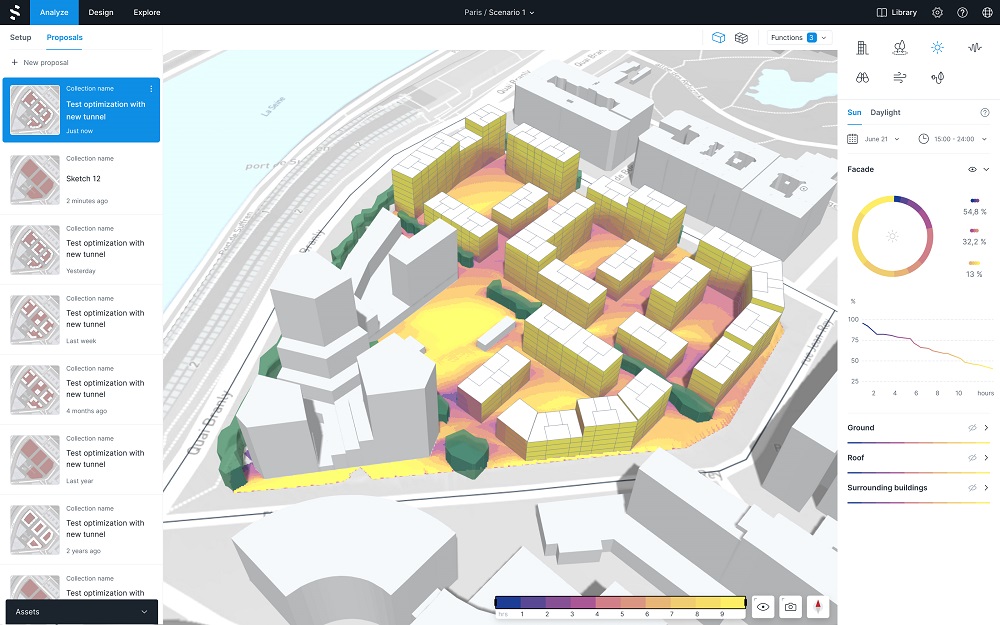Open the outdoor area trees icon

[899, 47]
